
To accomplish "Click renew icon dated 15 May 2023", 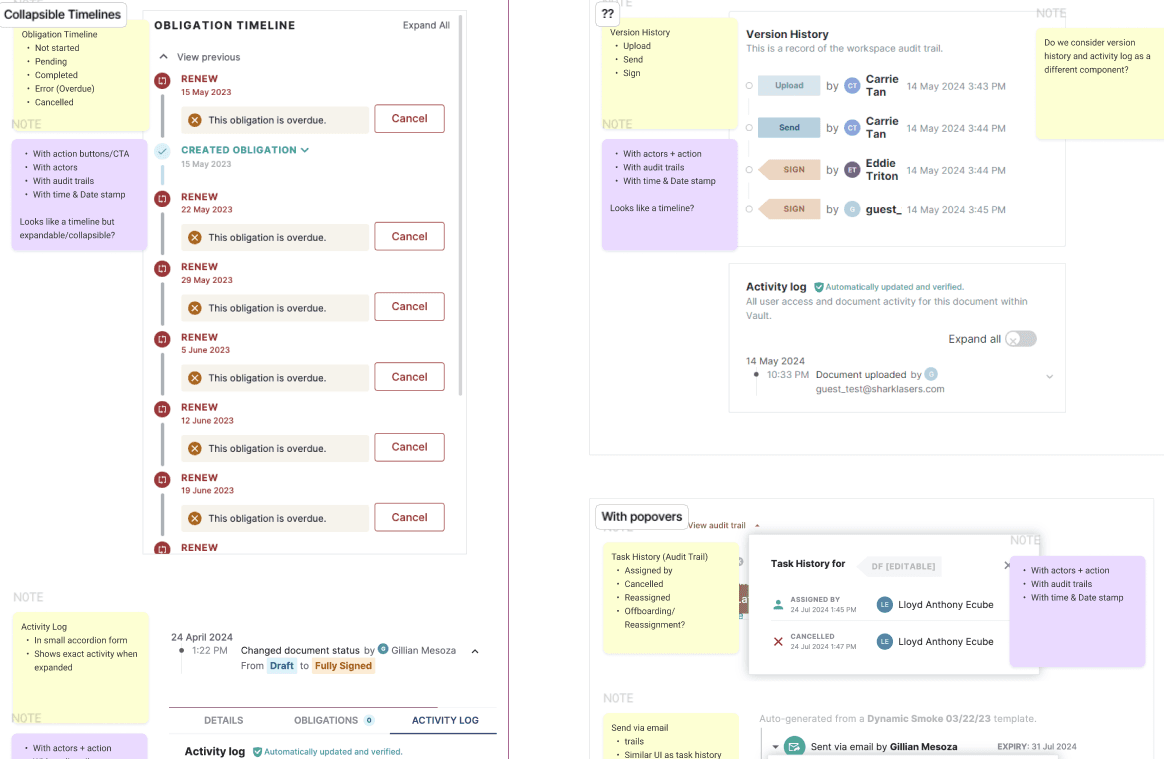I will pos(162,80).
